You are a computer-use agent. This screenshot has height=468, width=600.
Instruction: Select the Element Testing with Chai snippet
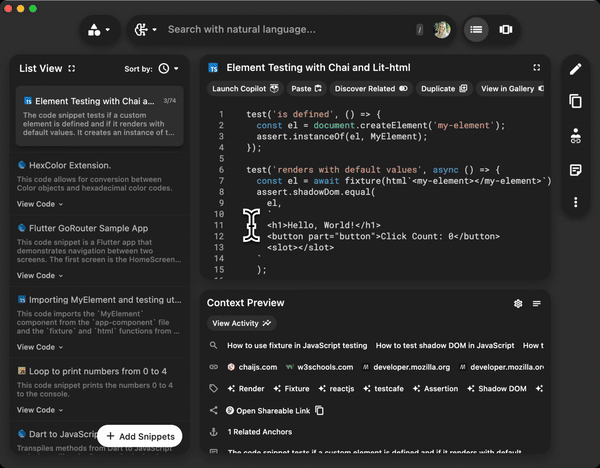pos(99,116)
